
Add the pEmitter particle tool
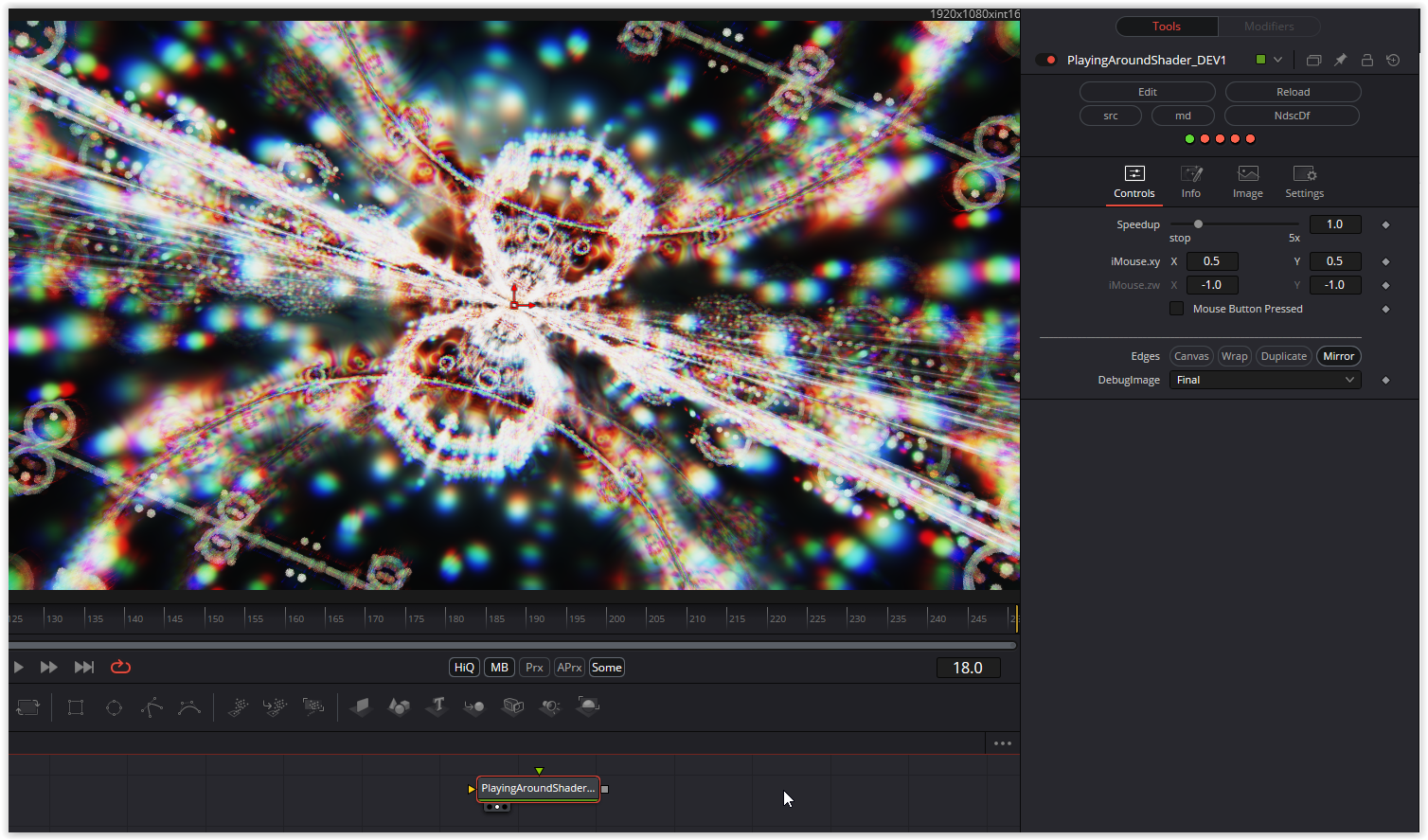point(239,706)
